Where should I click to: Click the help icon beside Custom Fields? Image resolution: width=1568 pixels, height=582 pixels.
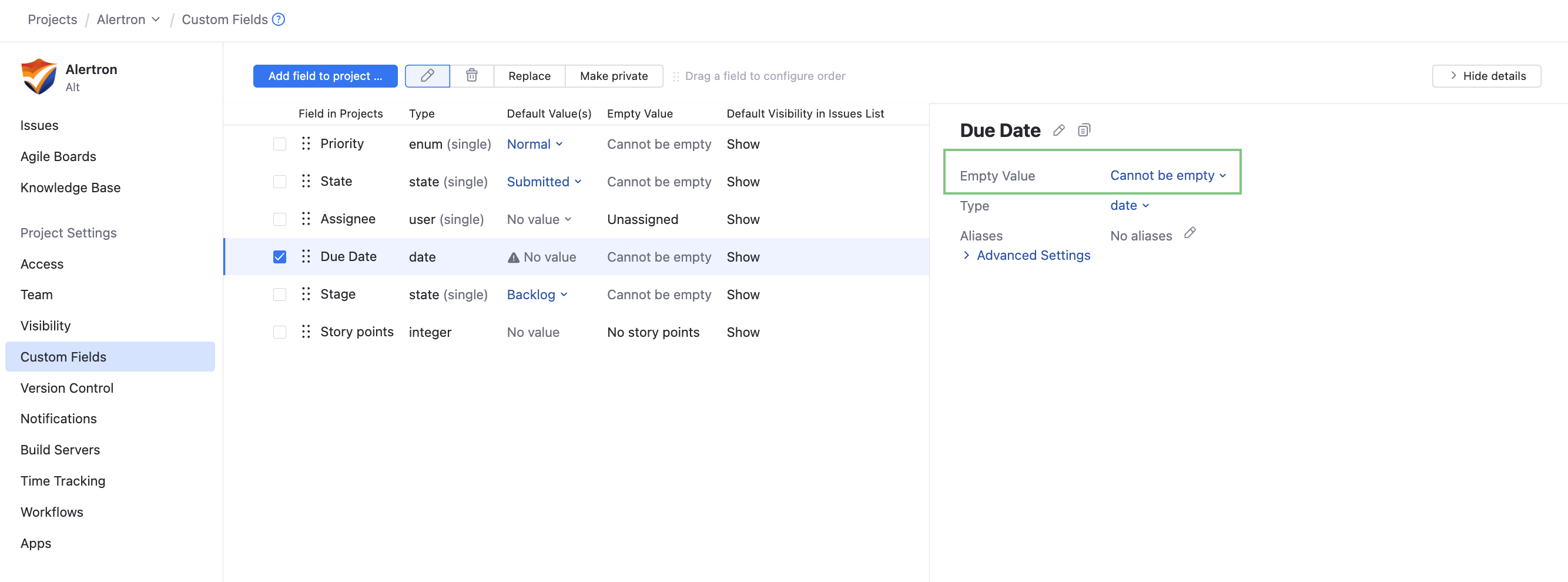(278, 19)
